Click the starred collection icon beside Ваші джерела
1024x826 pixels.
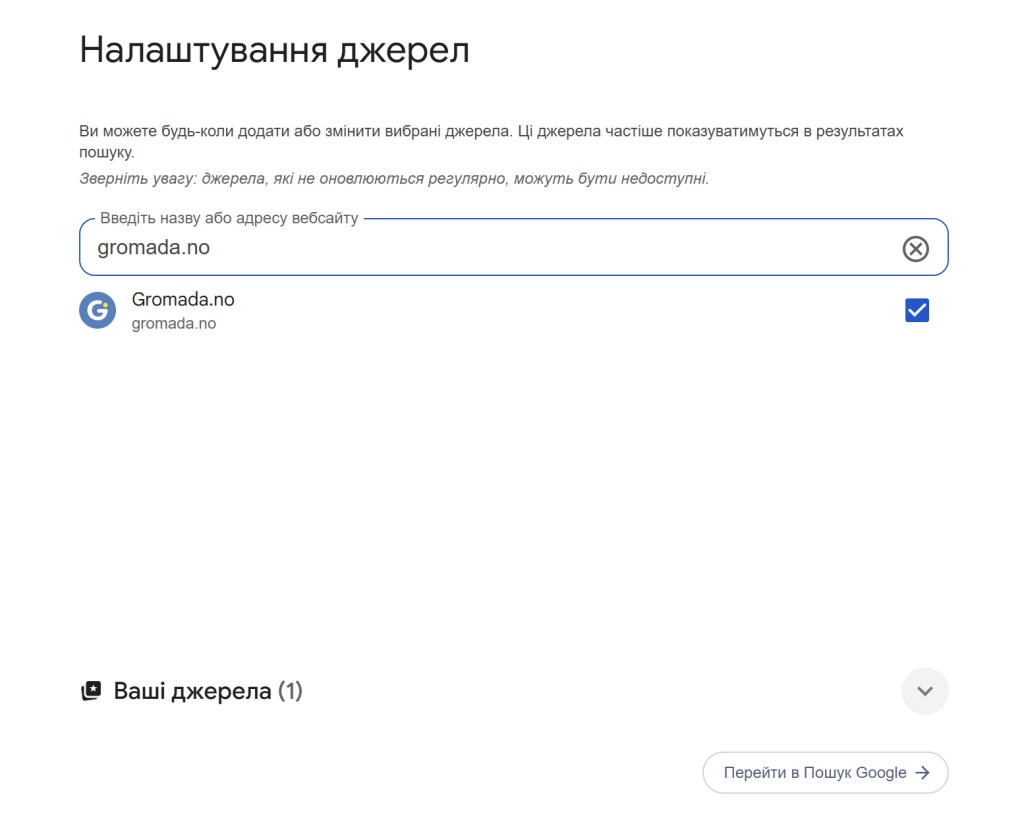tap(91, 691)
